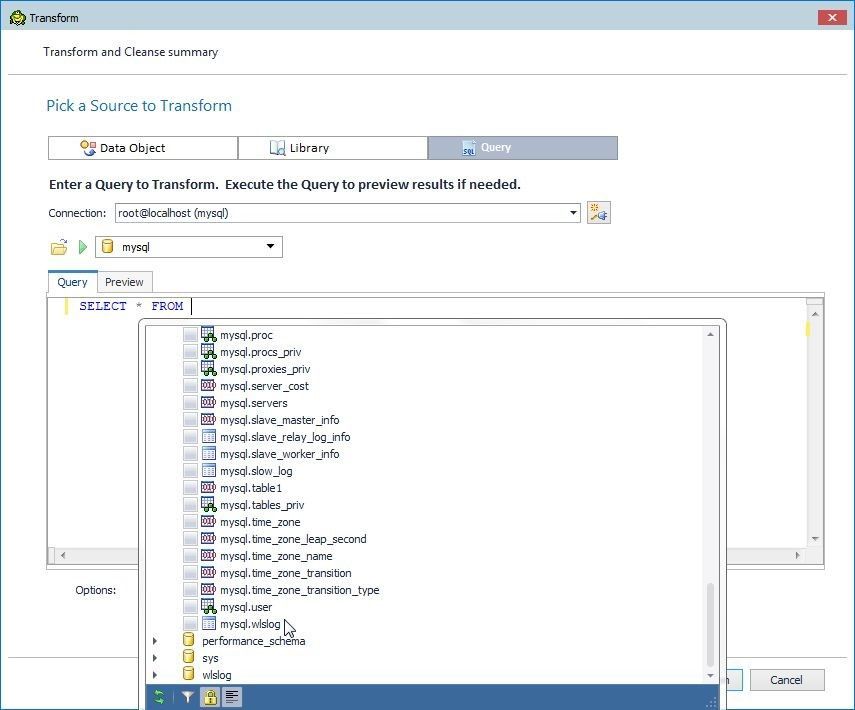Image resolution: width=855 pixels, height=710 pixels.
Task: Select the Query source tab
Action: 522,148
